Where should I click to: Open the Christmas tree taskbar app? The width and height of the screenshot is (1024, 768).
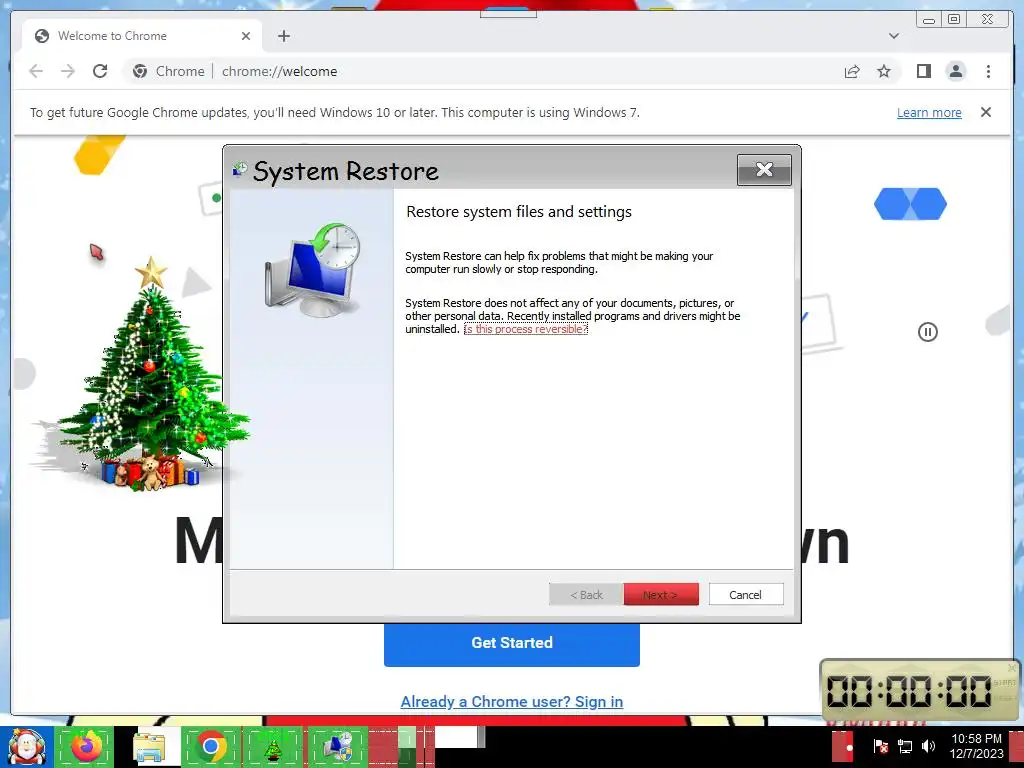273,747
